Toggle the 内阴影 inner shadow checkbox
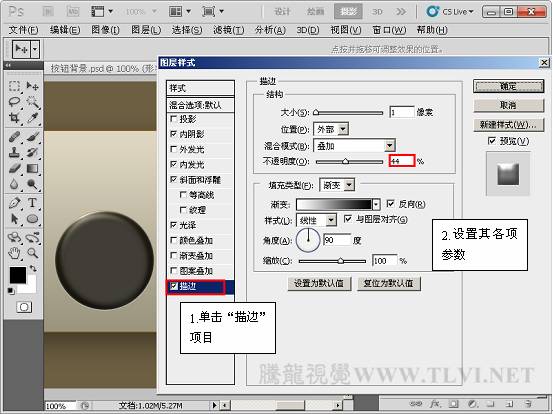This screenshot has height=414, width=553. (x=174, y=134)
